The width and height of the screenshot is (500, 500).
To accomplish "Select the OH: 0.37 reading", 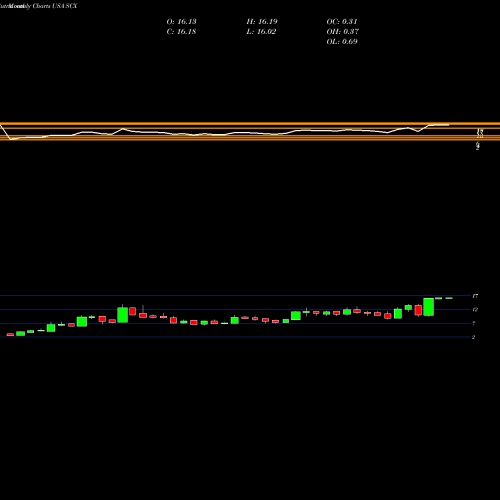I will [343, 32].
